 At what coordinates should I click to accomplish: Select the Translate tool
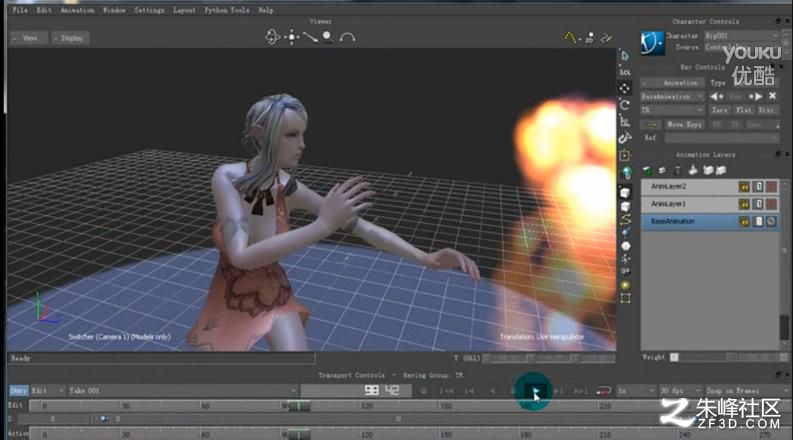(625, 89)
